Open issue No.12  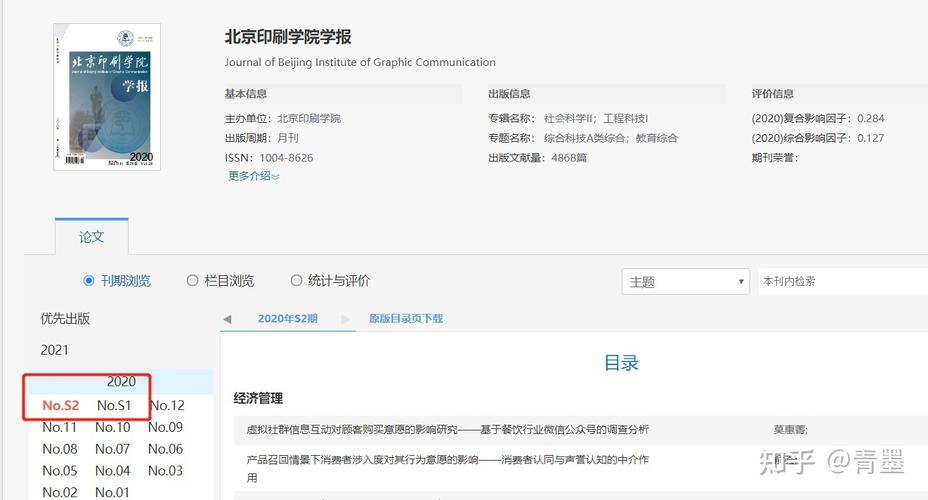click(167, 405)
